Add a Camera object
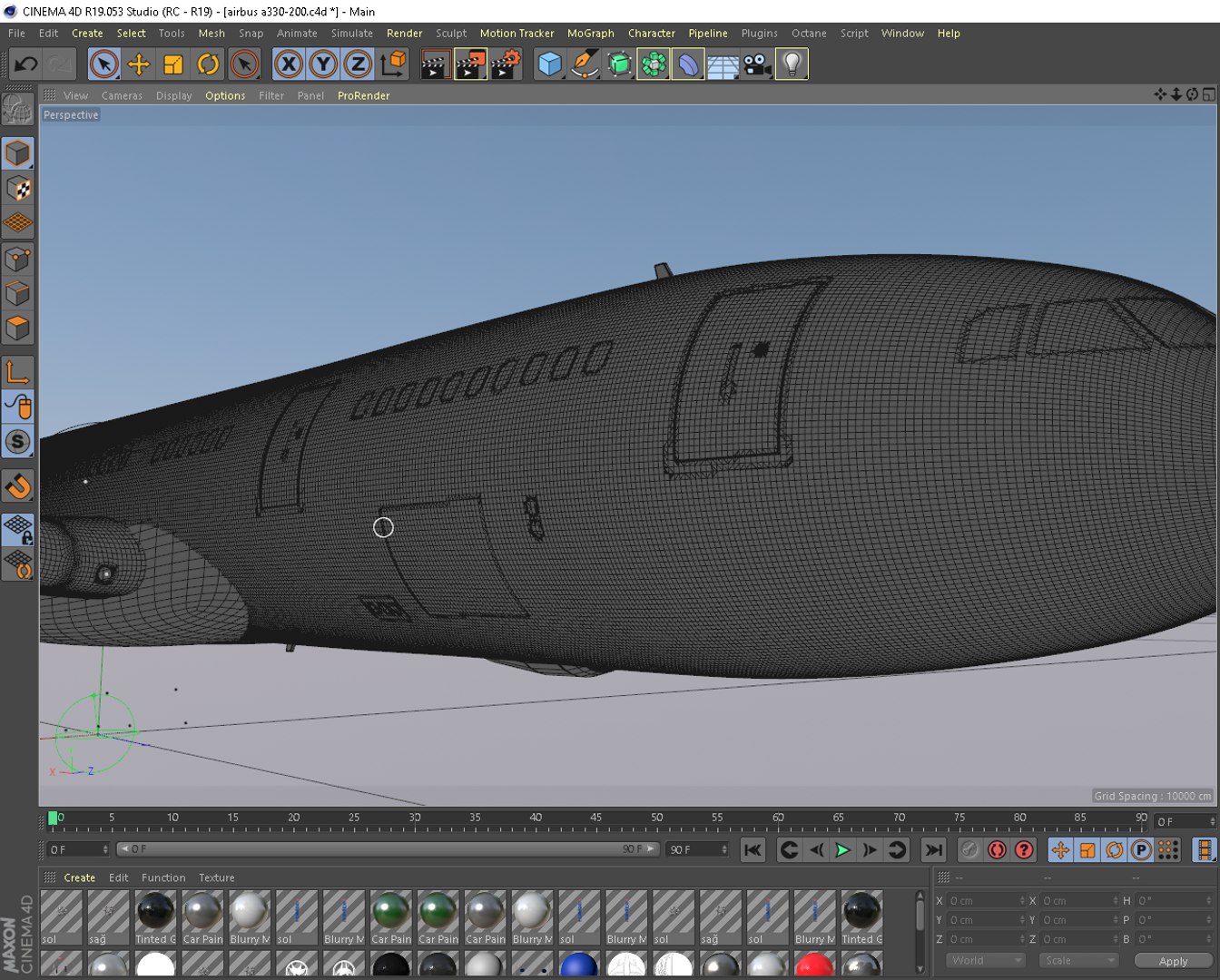 coord(757,64)
